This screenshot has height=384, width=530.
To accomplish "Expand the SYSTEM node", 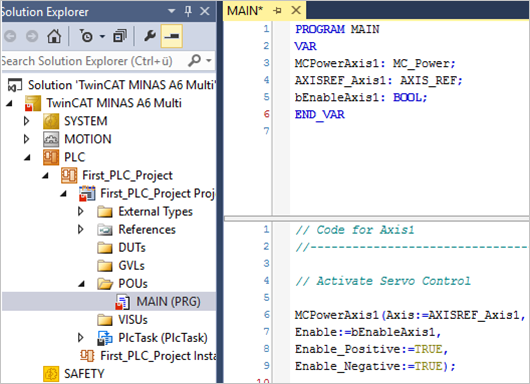I will click(26, 121).
